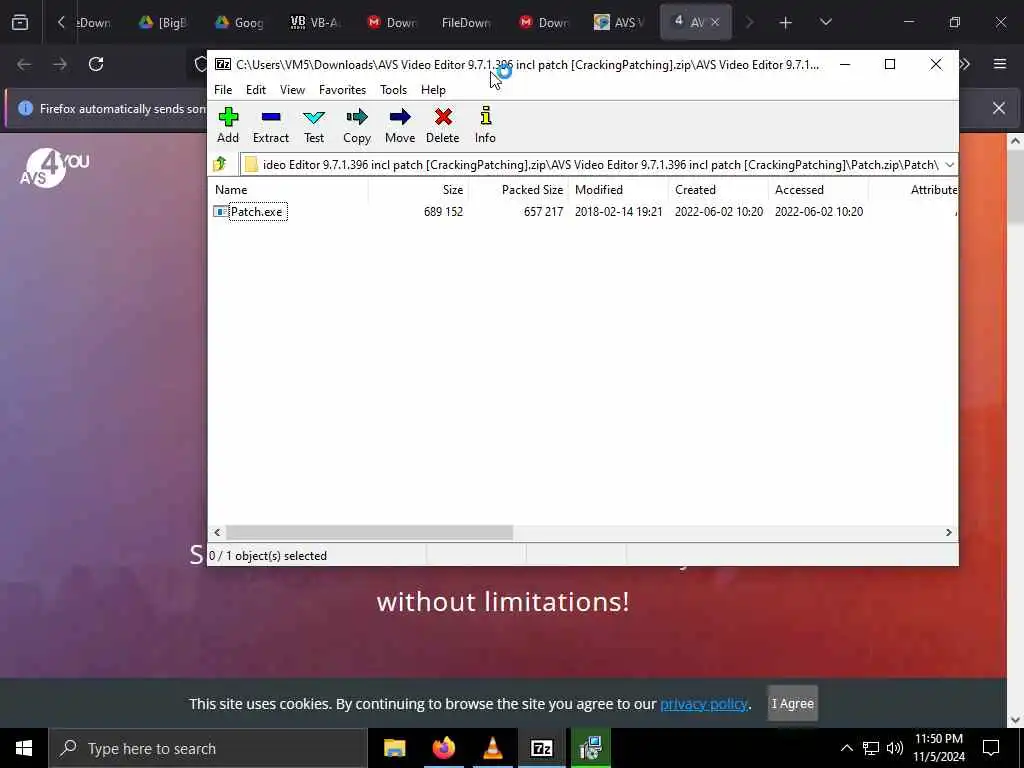The image size is (1024, 768).
Task: Switch to the VB-A browser tab
Action: click(x=316, y=23)
